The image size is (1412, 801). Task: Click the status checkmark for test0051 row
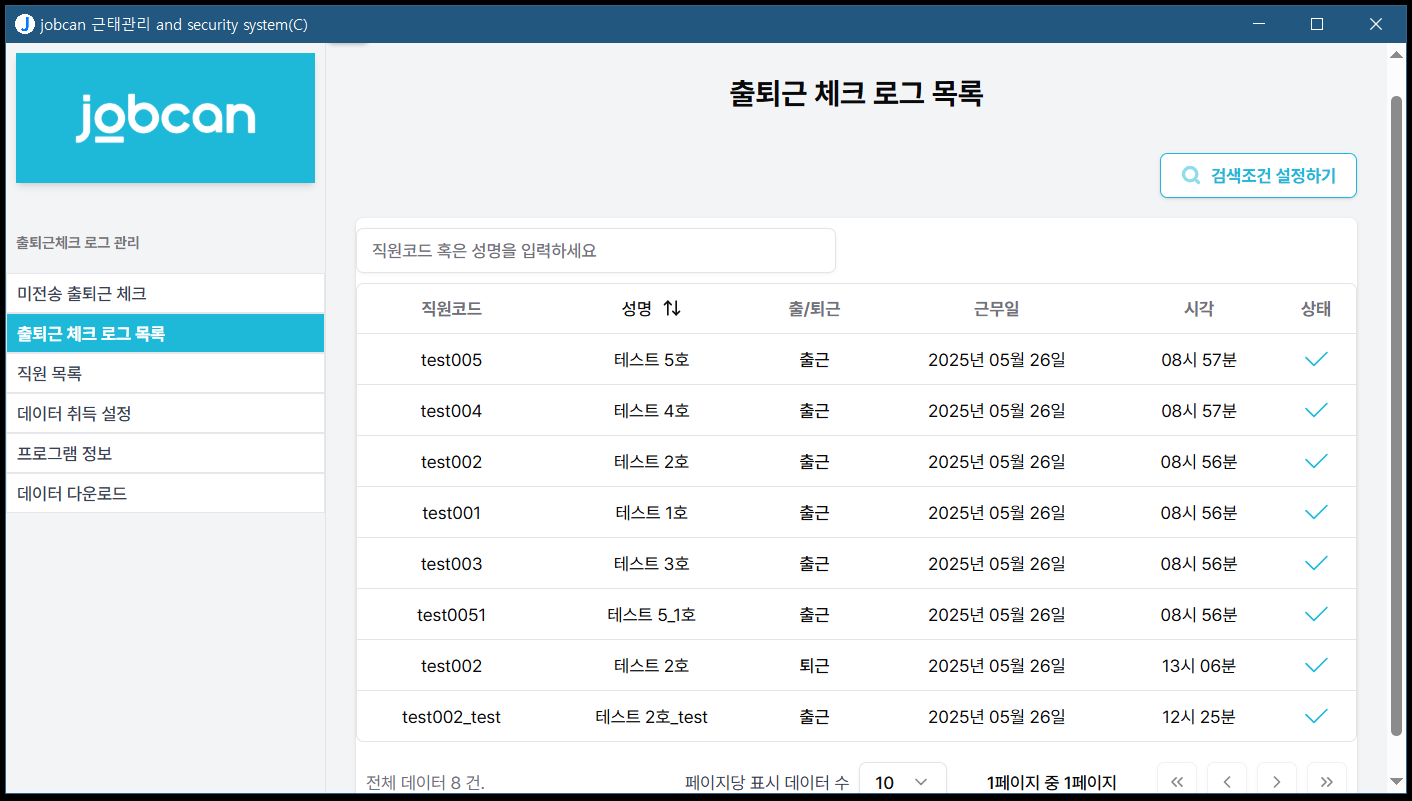tap(1316, 614)
